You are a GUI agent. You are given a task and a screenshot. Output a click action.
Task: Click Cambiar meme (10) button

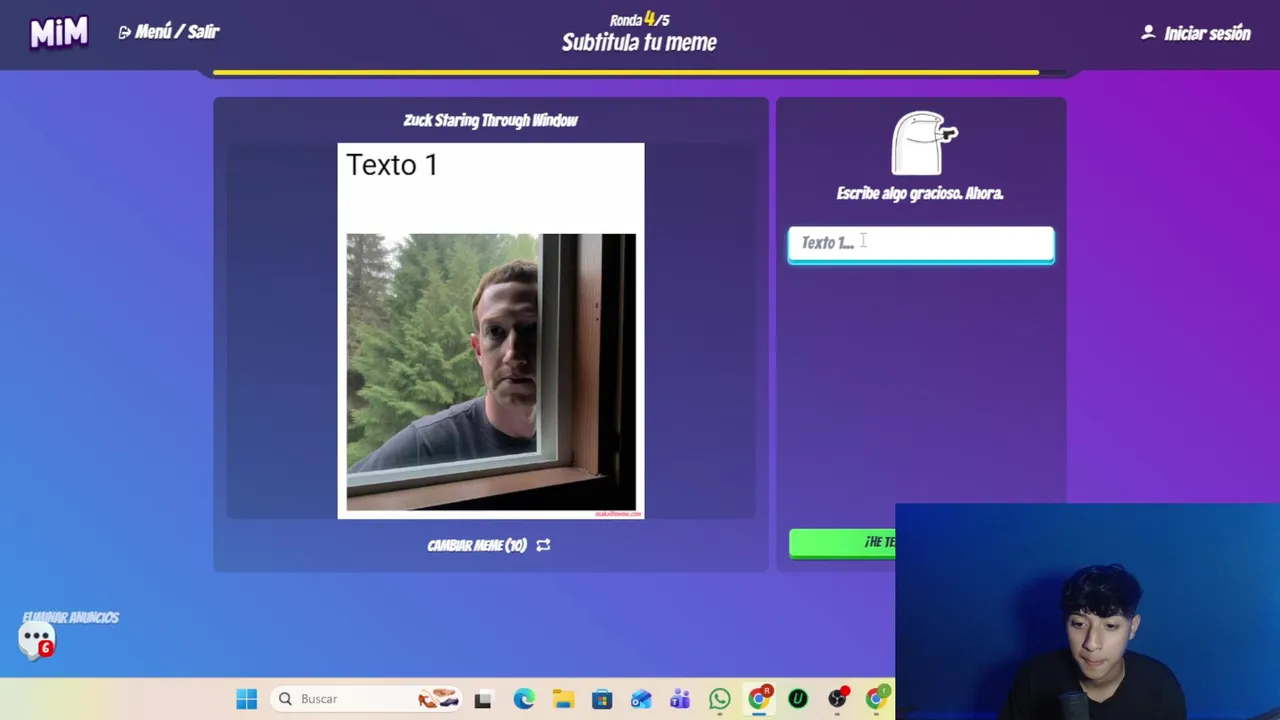(489, 545)
